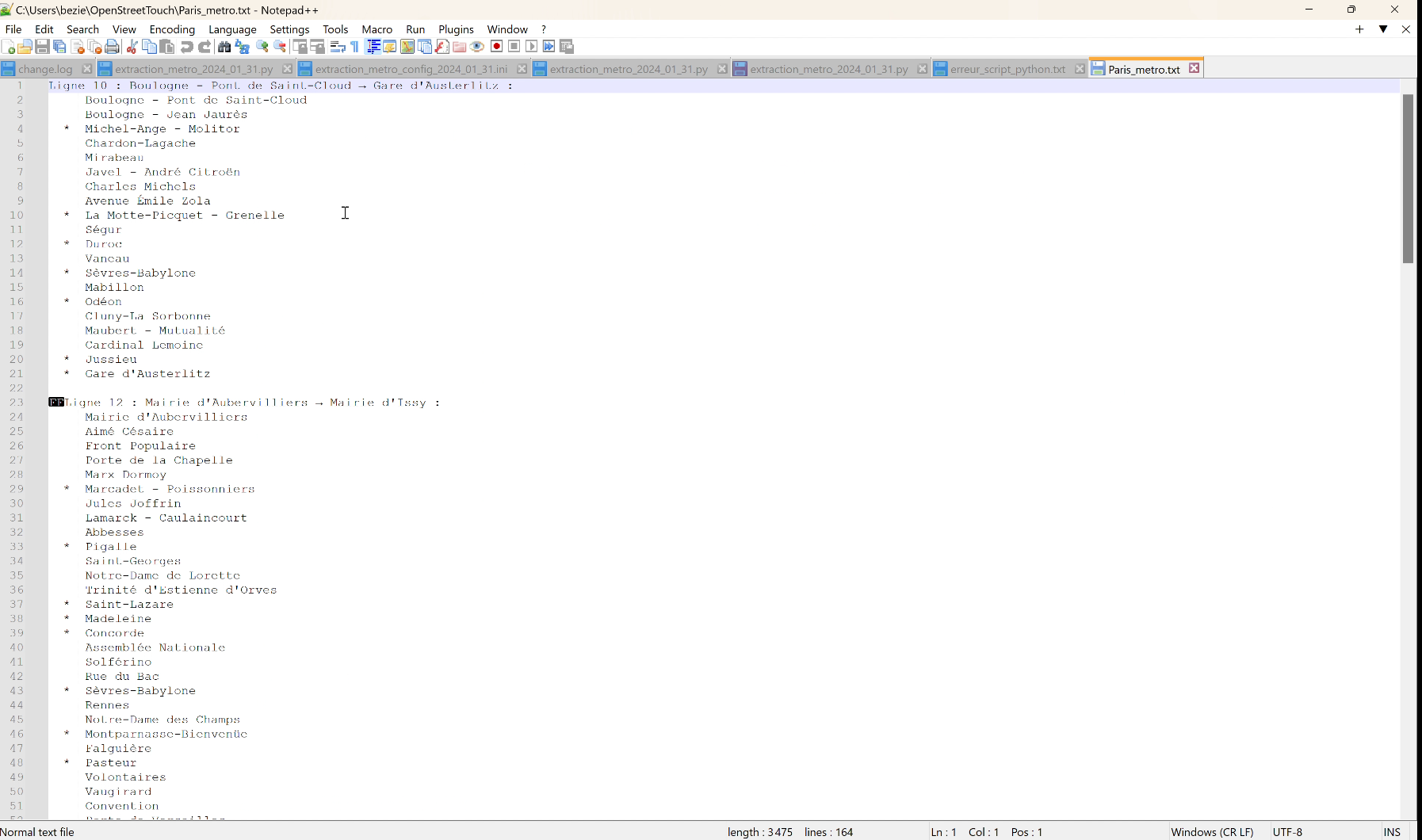Toggle the Function List panel
The width and height of the screenshot is (1422, 840).
click(x=442, y=47)
